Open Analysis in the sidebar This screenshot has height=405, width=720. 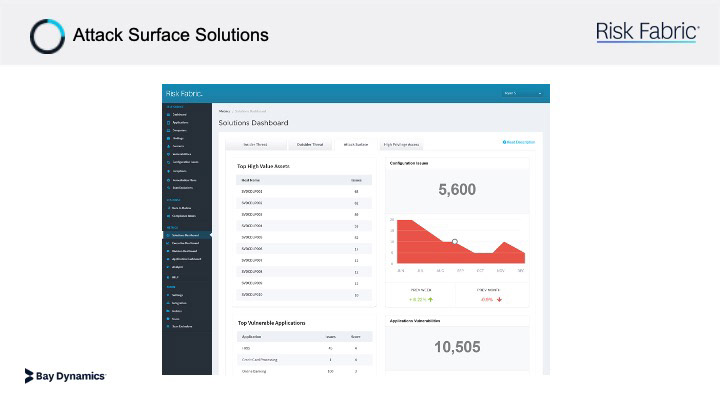pos(178,267)
